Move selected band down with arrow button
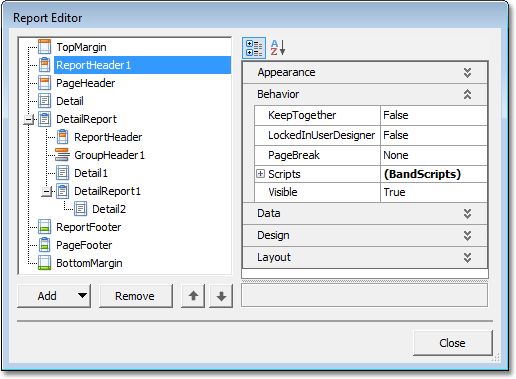Viewport: 516px width, 379px height. pos(221,296)
